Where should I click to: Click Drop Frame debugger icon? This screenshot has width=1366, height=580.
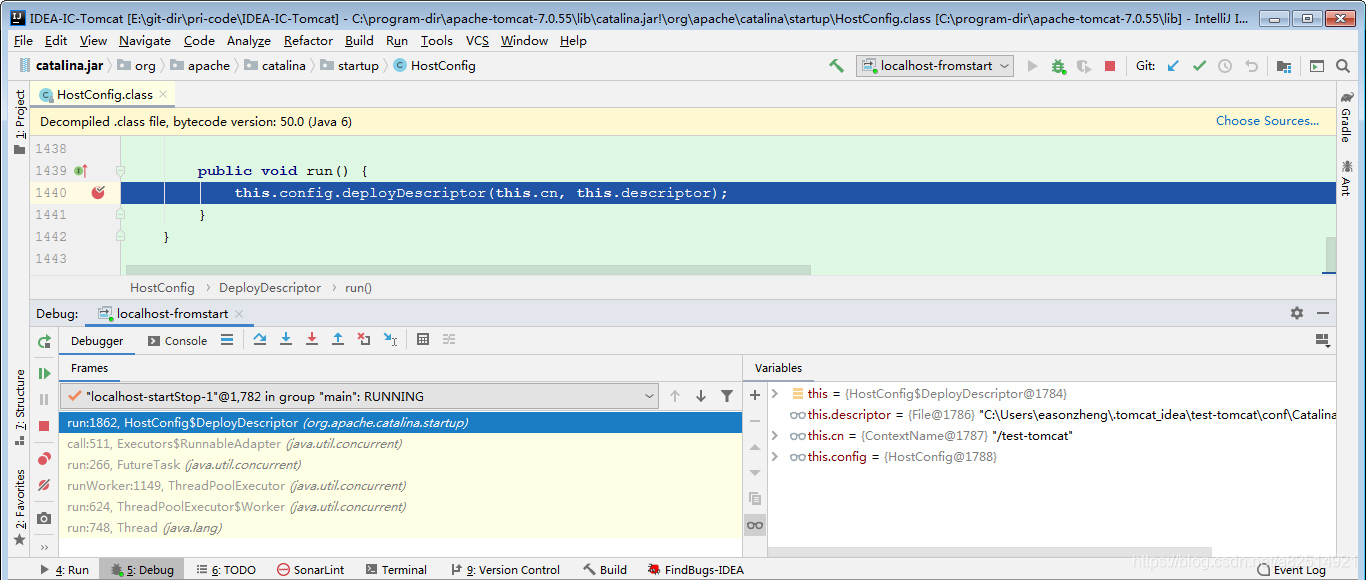pyautogui.click(x=364, y=340)
